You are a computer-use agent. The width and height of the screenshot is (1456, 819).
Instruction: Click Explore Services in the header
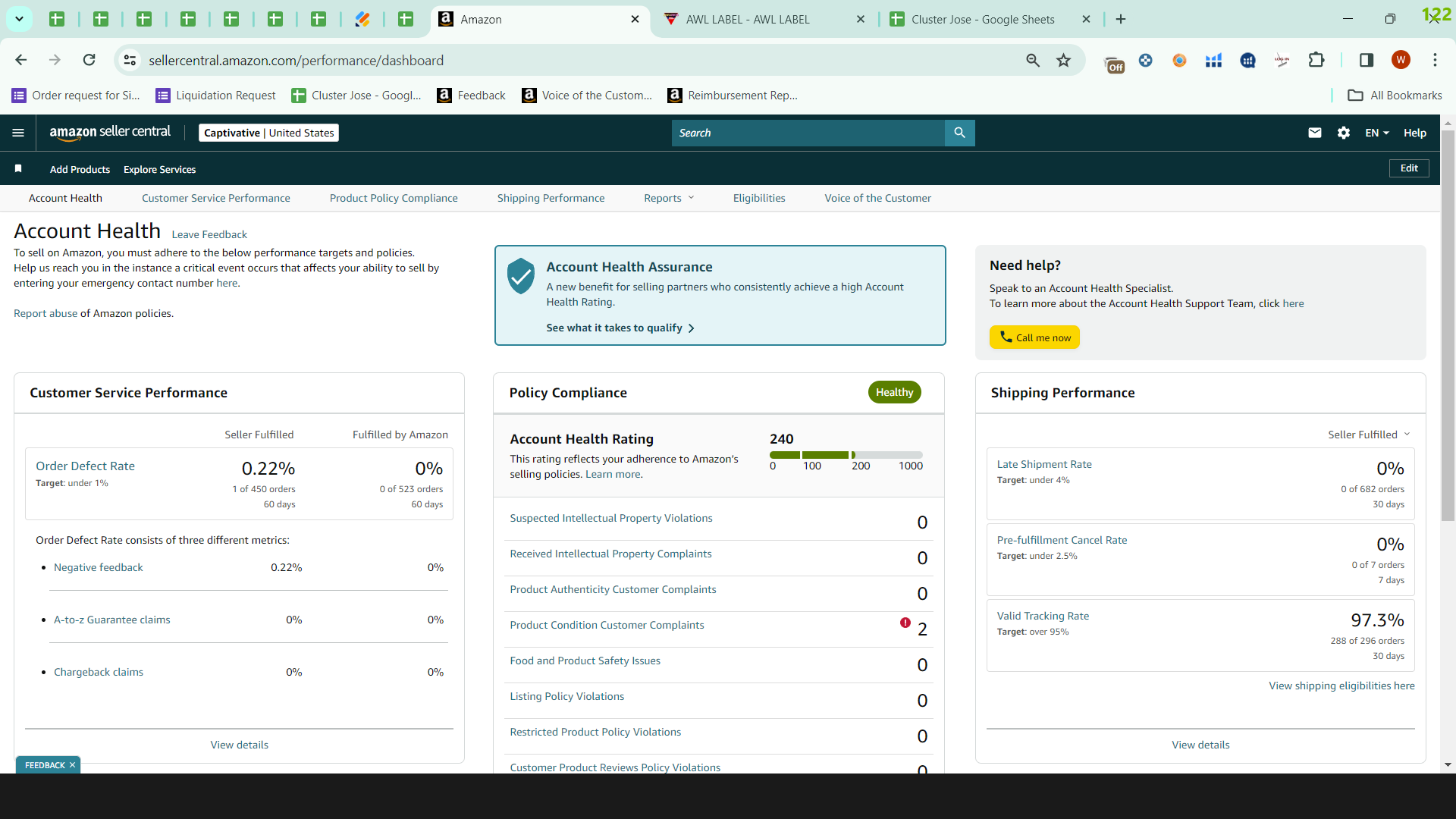pos(159,169)
